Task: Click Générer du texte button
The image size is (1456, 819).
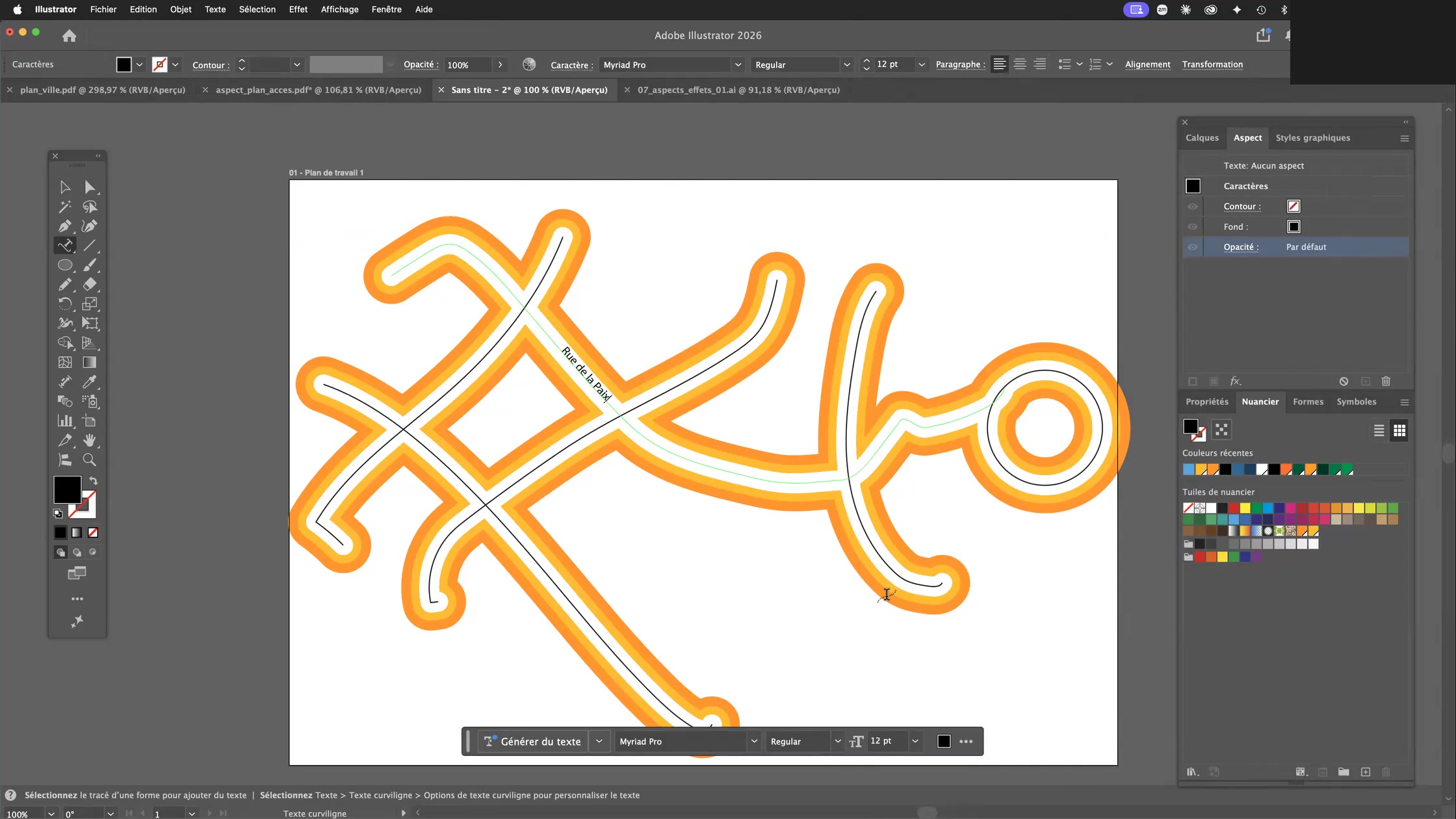Action: pos(533,742)
